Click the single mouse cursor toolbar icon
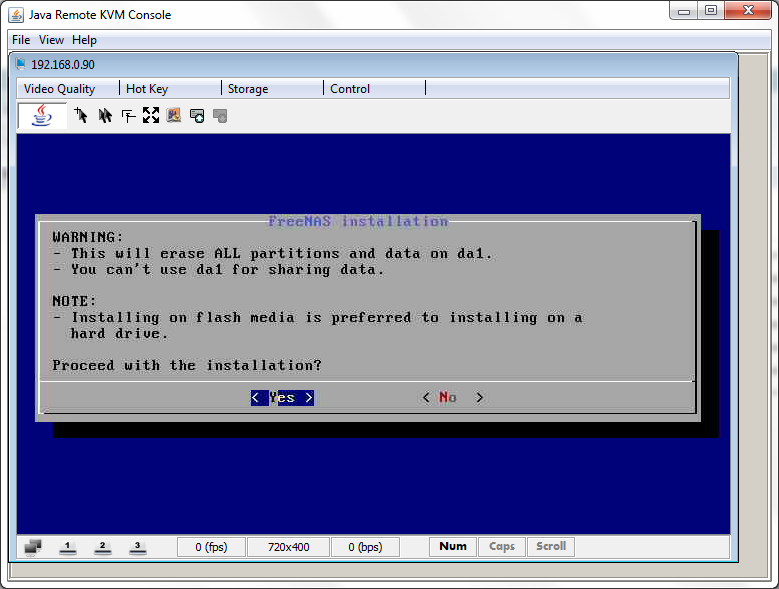 point(81,116)
